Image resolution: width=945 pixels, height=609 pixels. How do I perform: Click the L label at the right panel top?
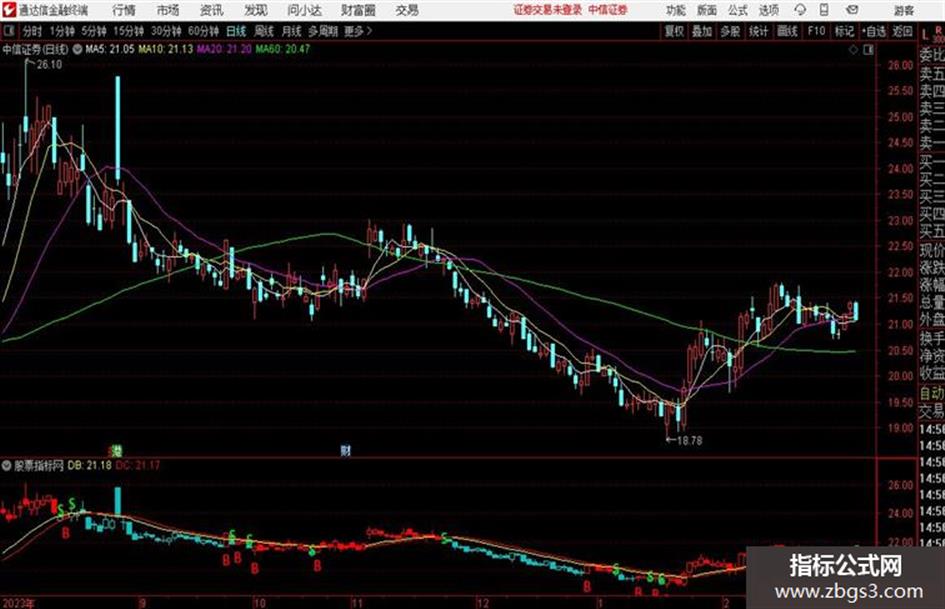point(925,35)
